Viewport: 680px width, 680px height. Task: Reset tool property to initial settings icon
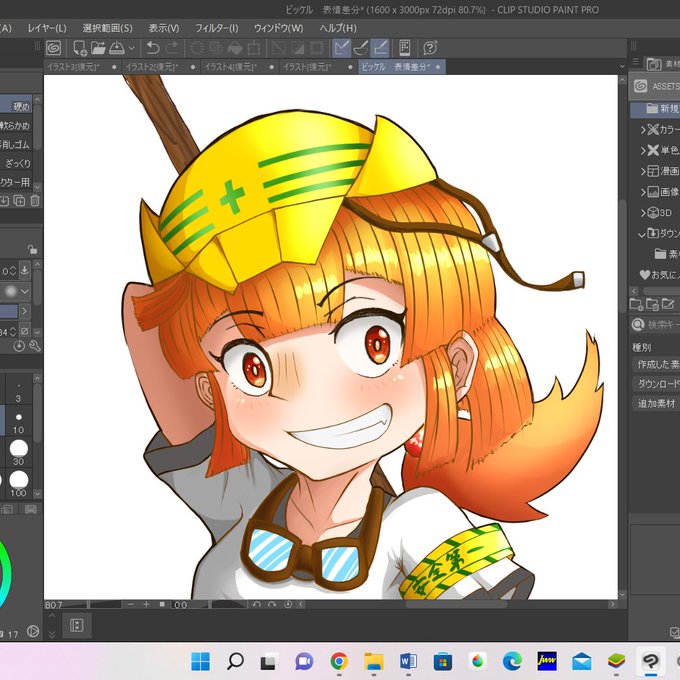[x=19, y=346]
